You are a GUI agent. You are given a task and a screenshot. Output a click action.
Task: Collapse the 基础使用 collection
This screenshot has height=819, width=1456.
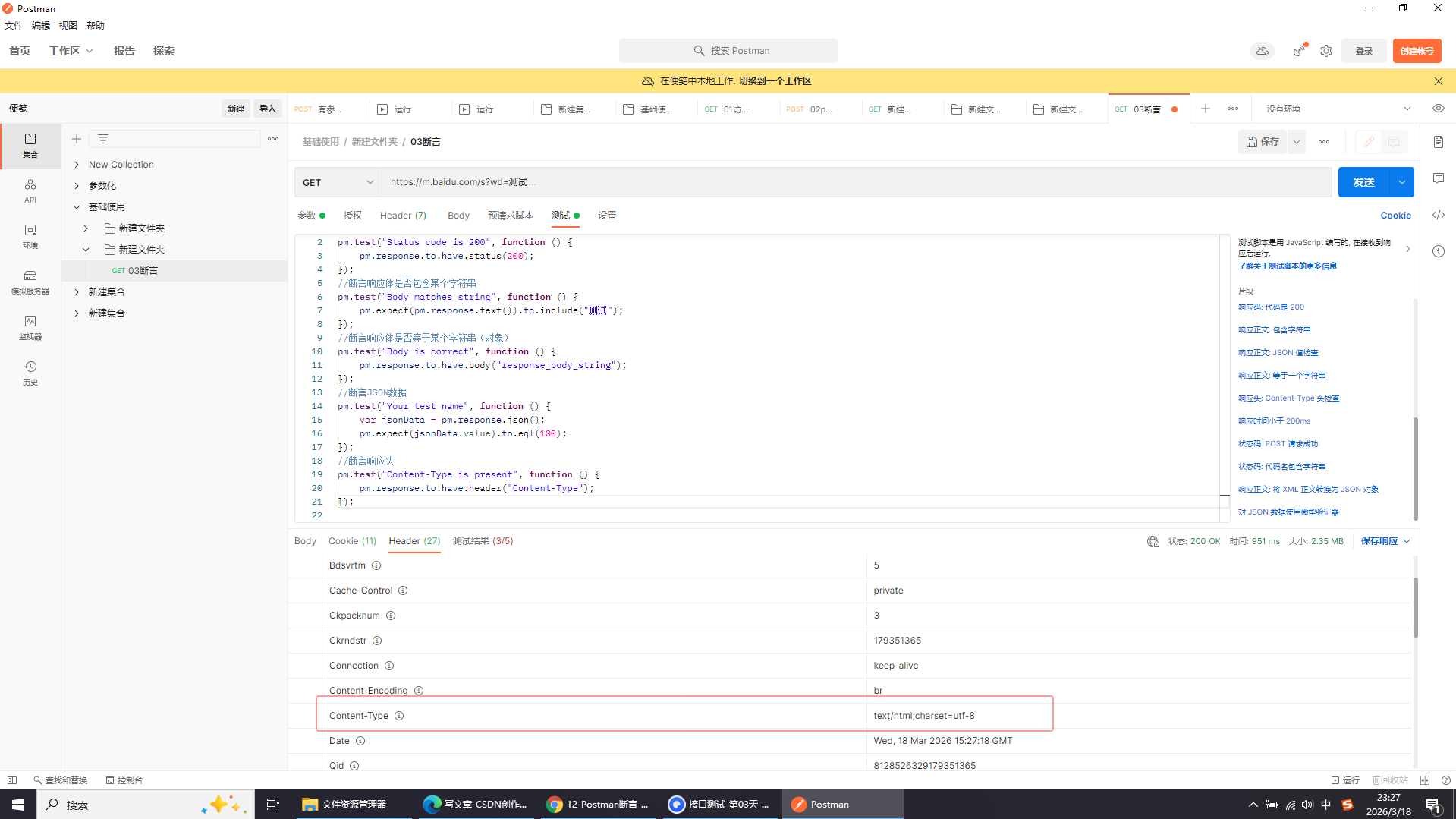coord(77,207)
